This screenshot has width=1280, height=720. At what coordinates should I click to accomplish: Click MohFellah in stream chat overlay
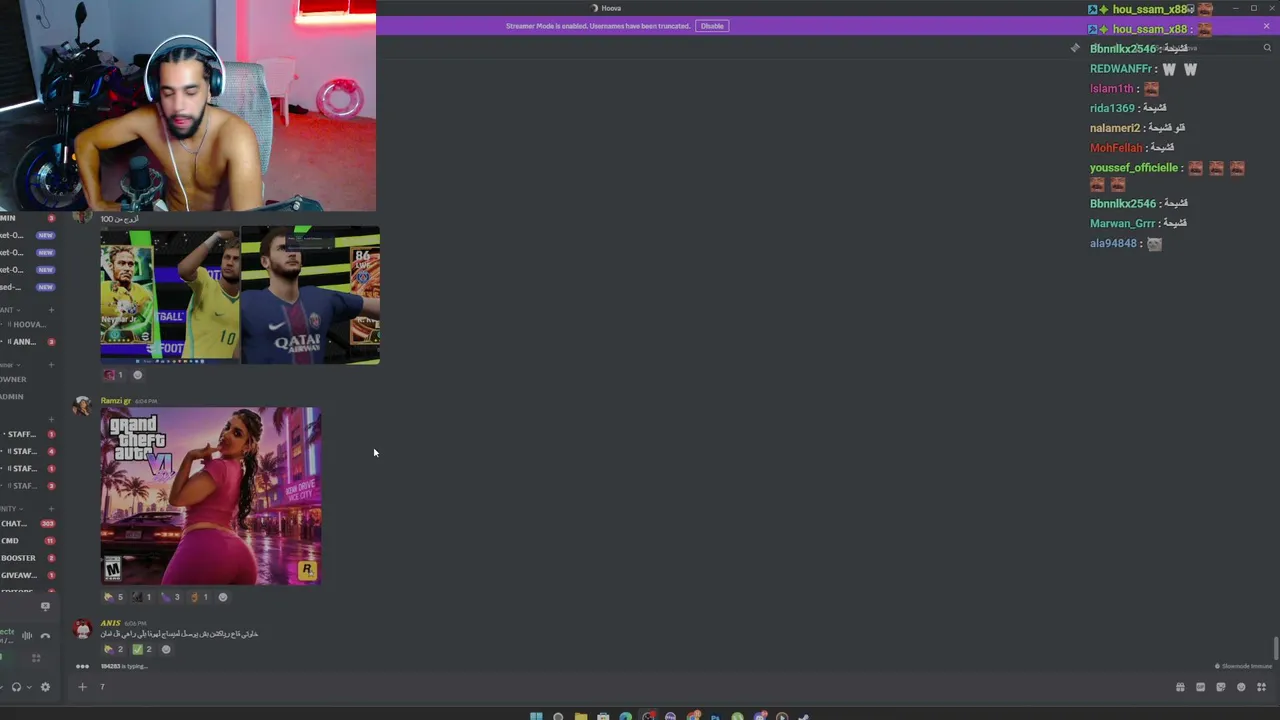(1116, 148)
